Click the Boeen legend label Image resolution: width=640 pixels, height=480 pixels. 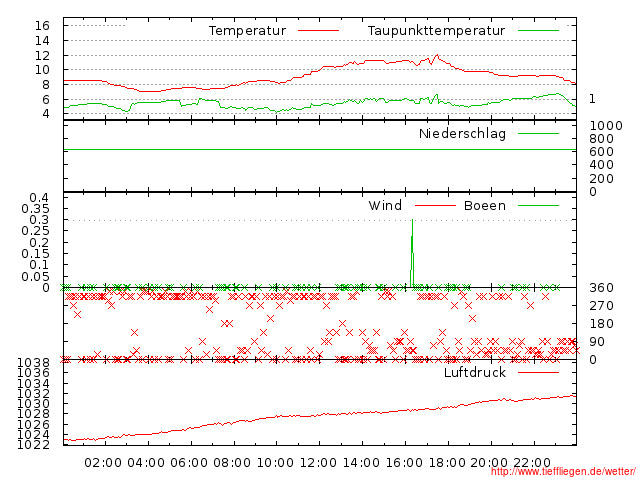click(485, 205)
